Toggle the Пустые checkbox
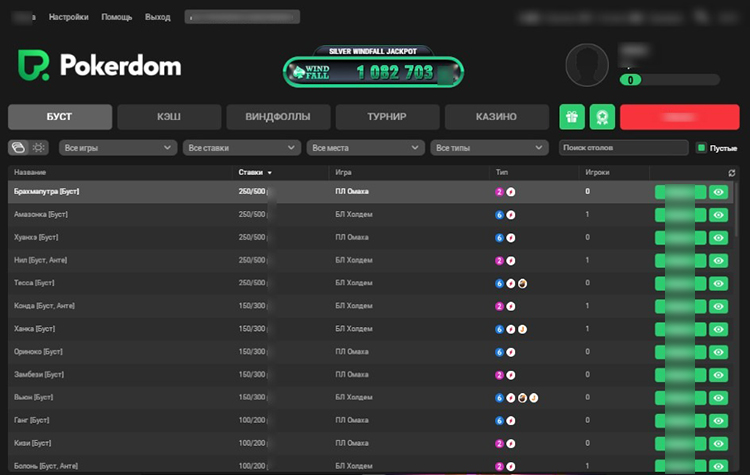This screenshot has width=750, height=475. point(702,148)
